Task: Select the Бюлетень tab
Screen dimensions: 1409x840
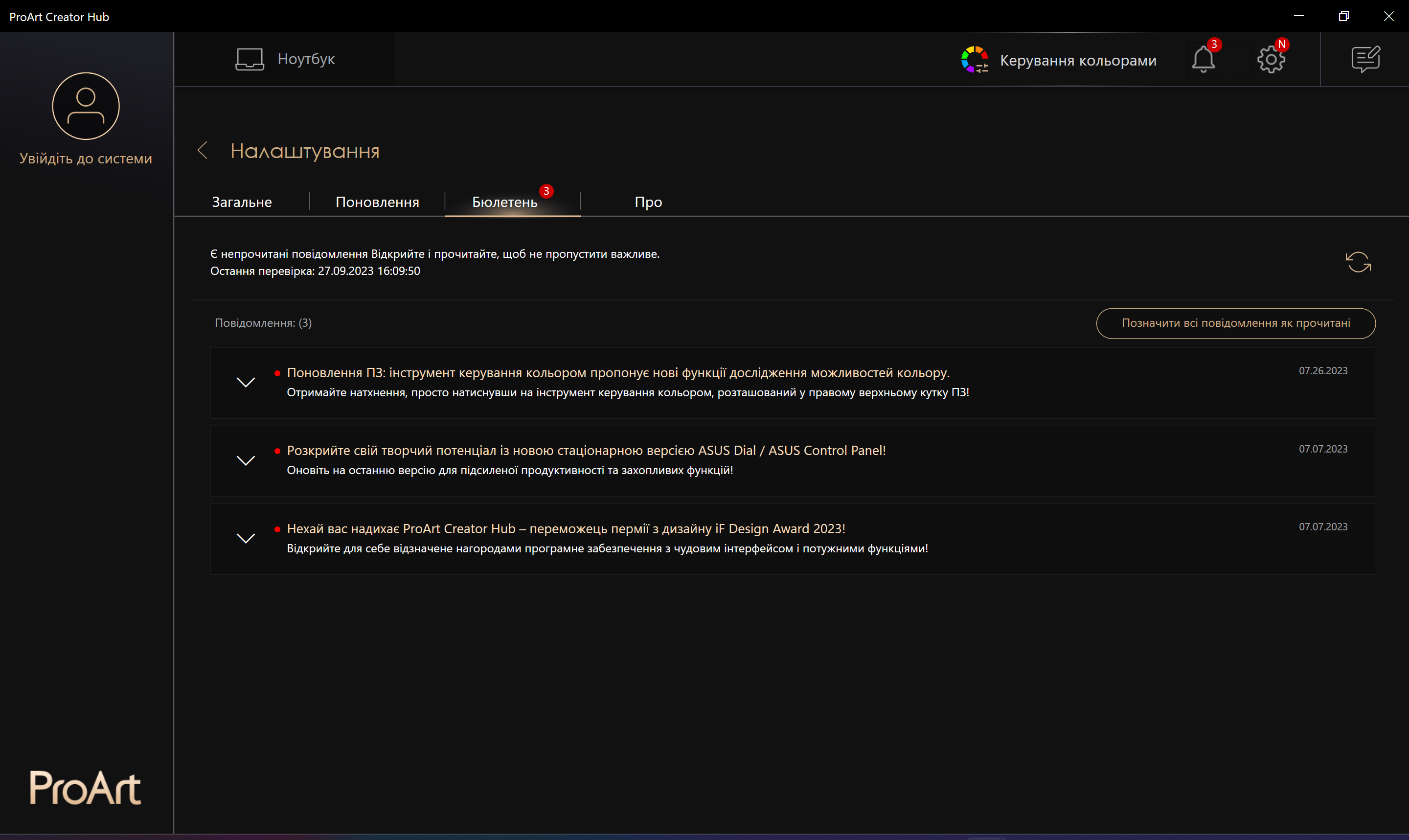Action: 504,202
